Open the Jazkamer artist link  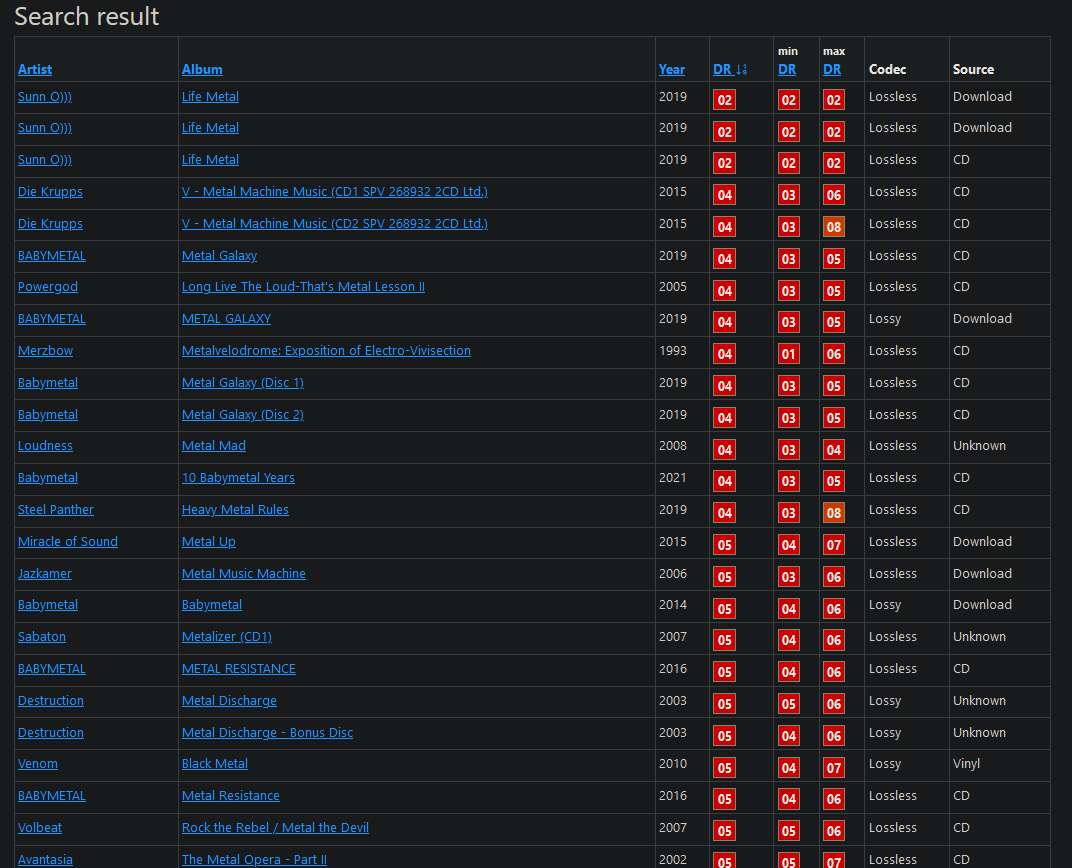pyautogui.click(x=44, y=573)
